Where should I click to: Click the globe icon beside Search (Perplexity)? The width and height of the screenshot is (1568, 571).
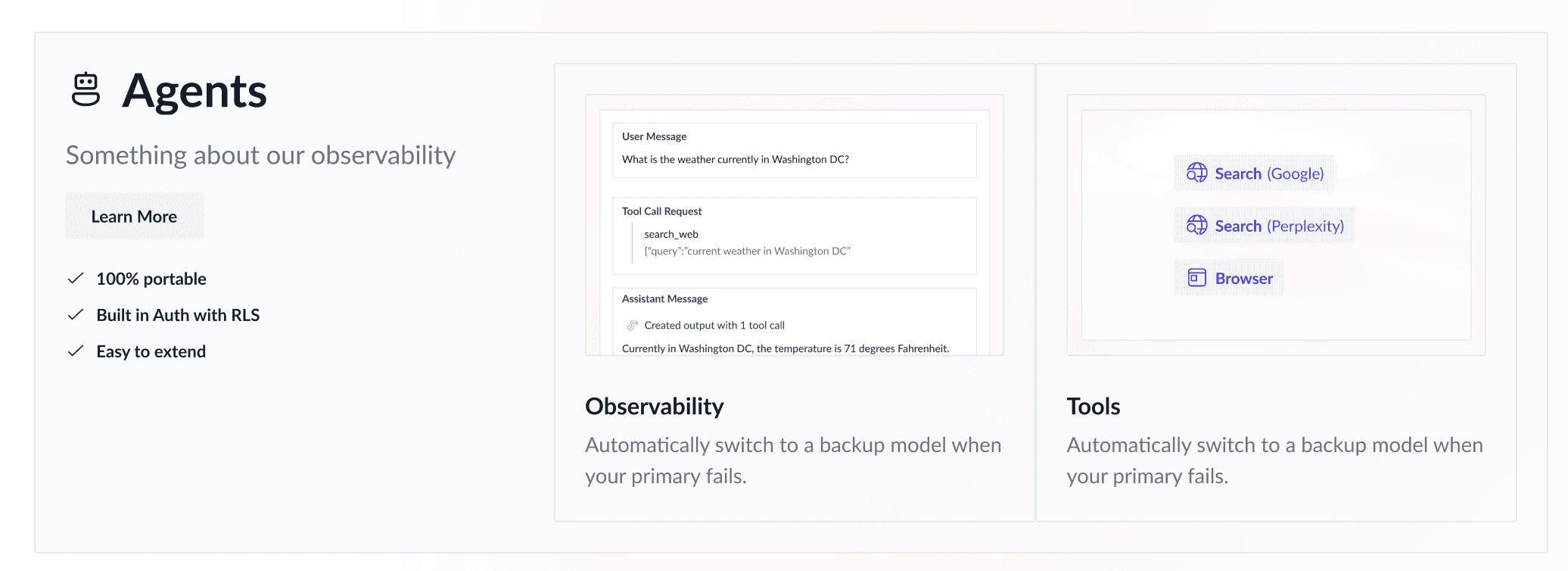[1196, 226]
